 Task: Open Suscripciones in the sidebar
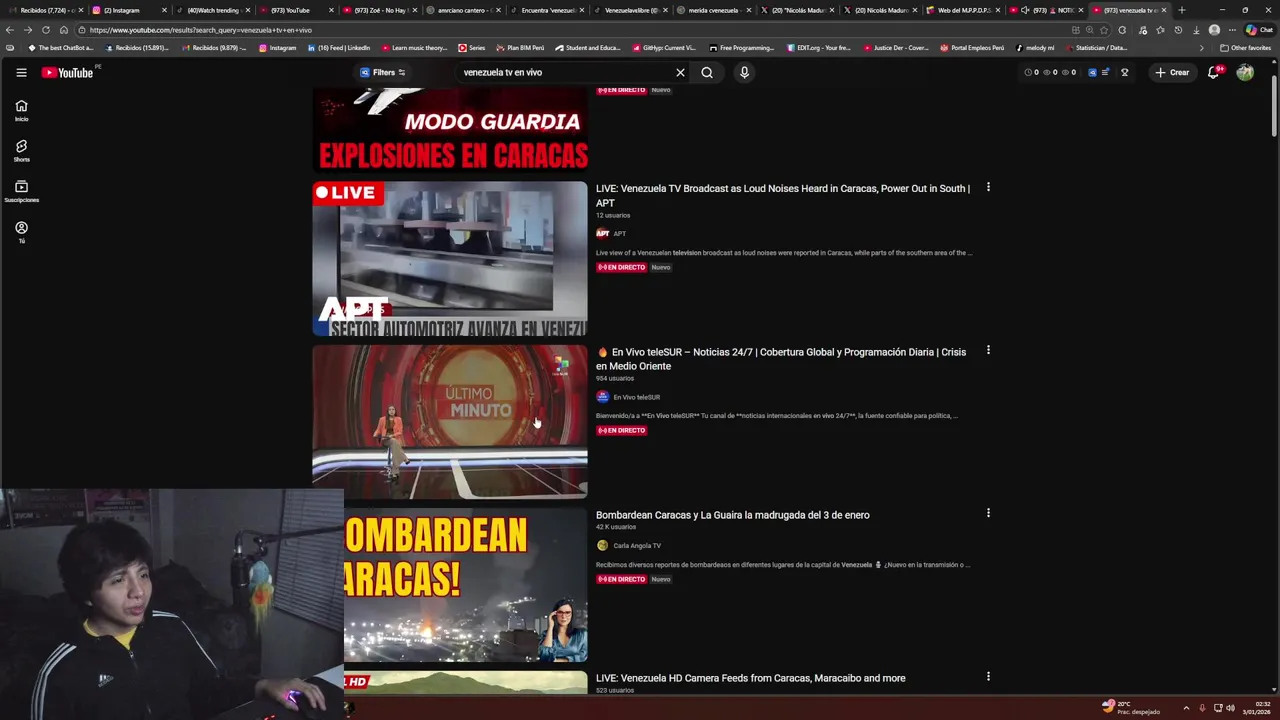(x=21, y=192)
